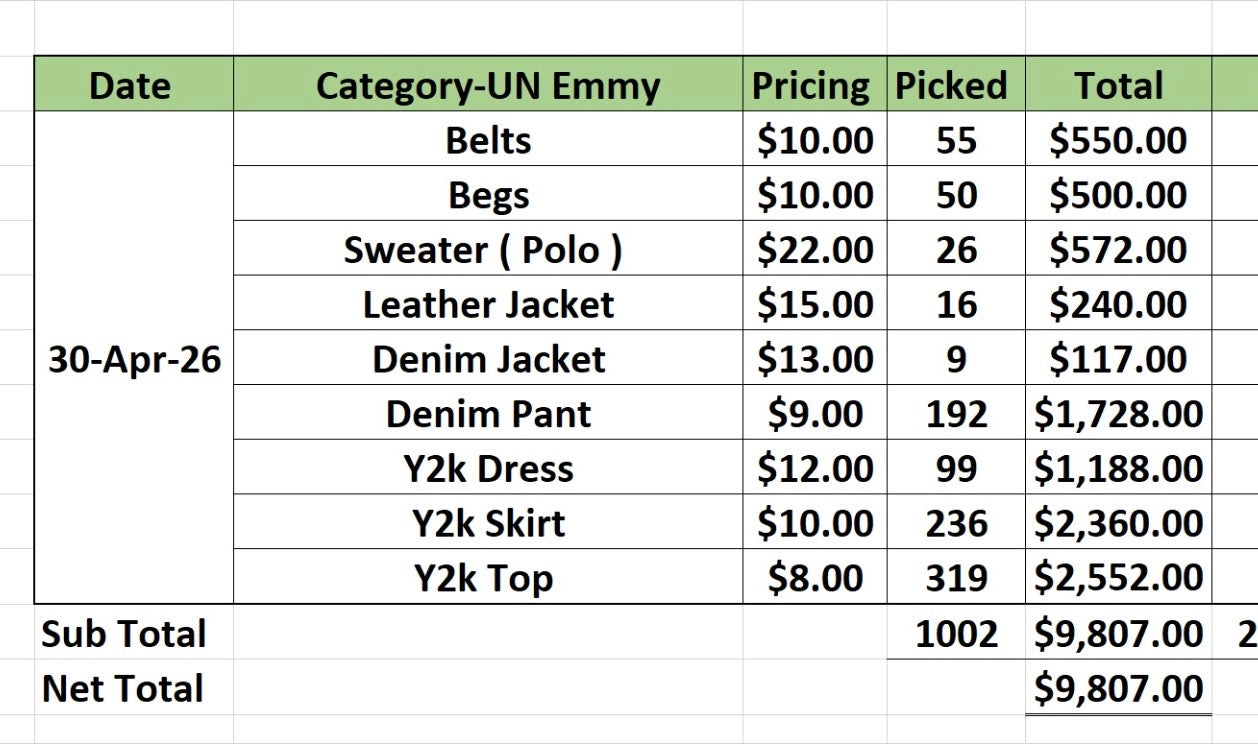This screenshot has height=744, width=1258.
Task: Click the Pricing column header cell
Action: click(x=815, y=84)
